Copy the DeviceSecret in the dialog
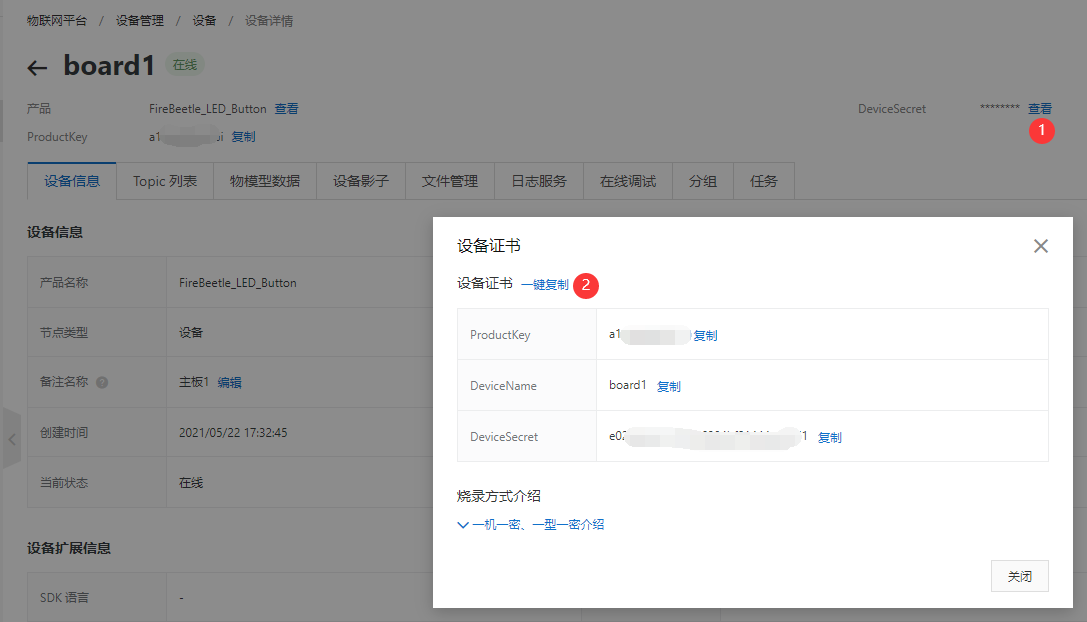 [830, 437]
